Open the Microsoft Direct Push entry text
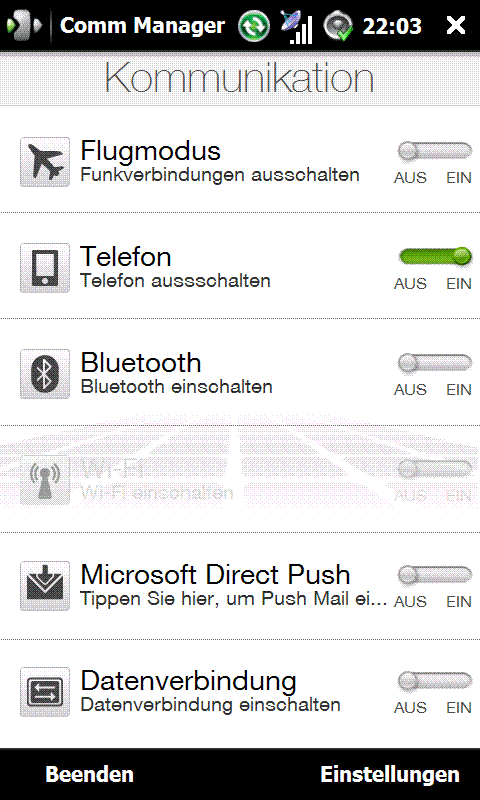Image resolution: width=480 pixels, height=800 pixels. (x=215, y=575)
